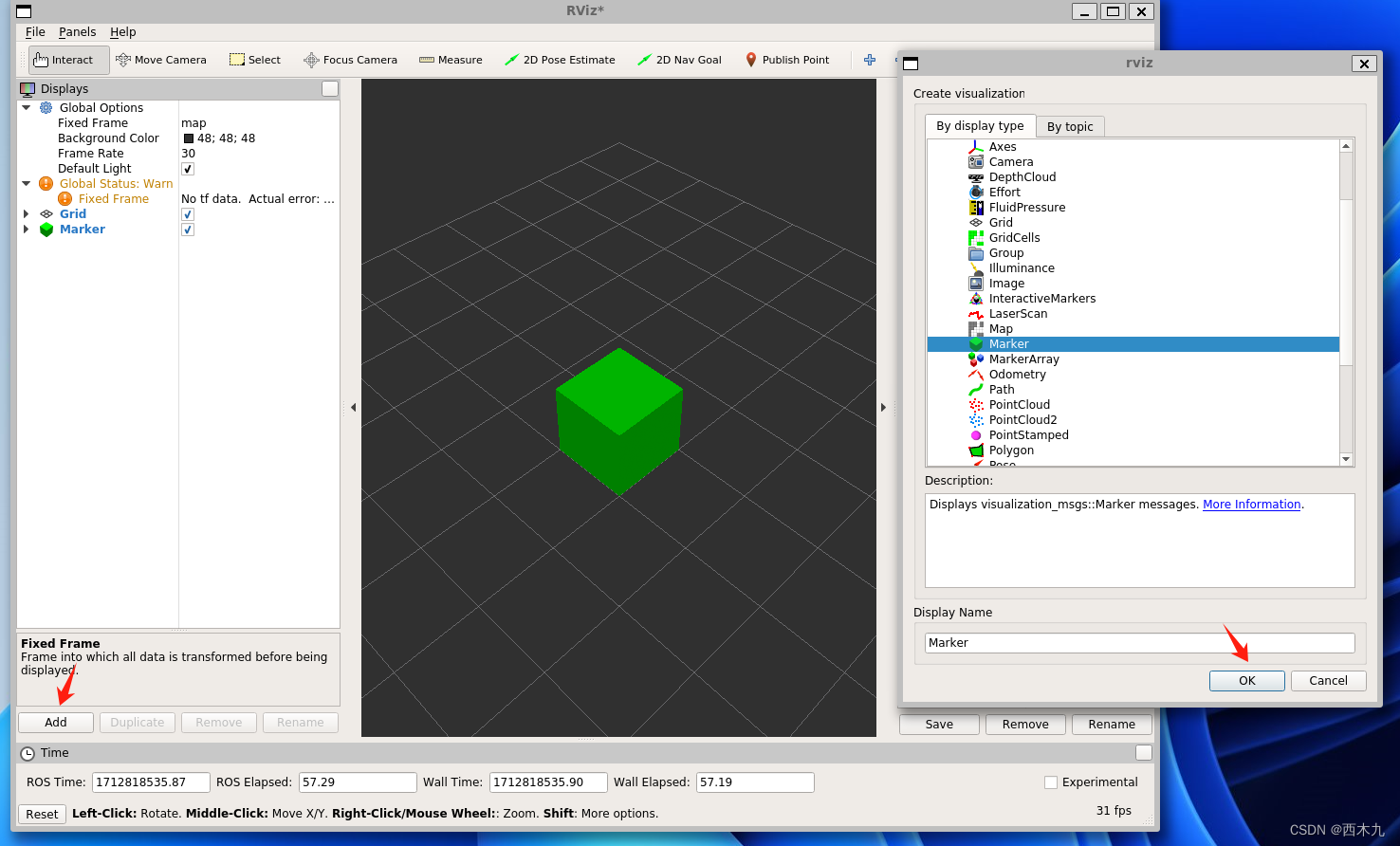
Task: Click the Fixed Frame value map
Action: (x=193, y=123)
